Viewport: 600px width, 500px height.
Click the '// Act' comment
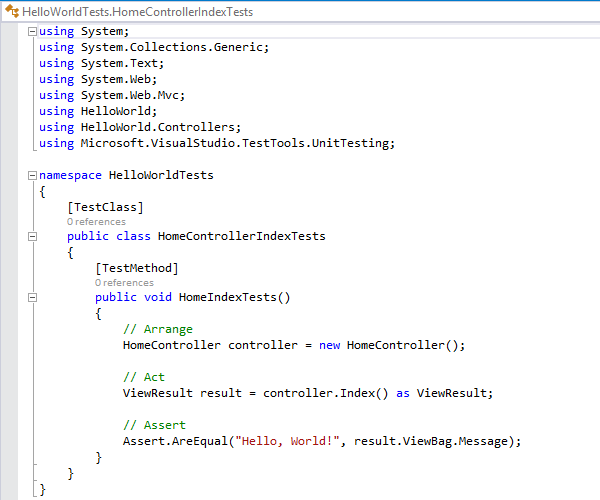tap(144, 377)
